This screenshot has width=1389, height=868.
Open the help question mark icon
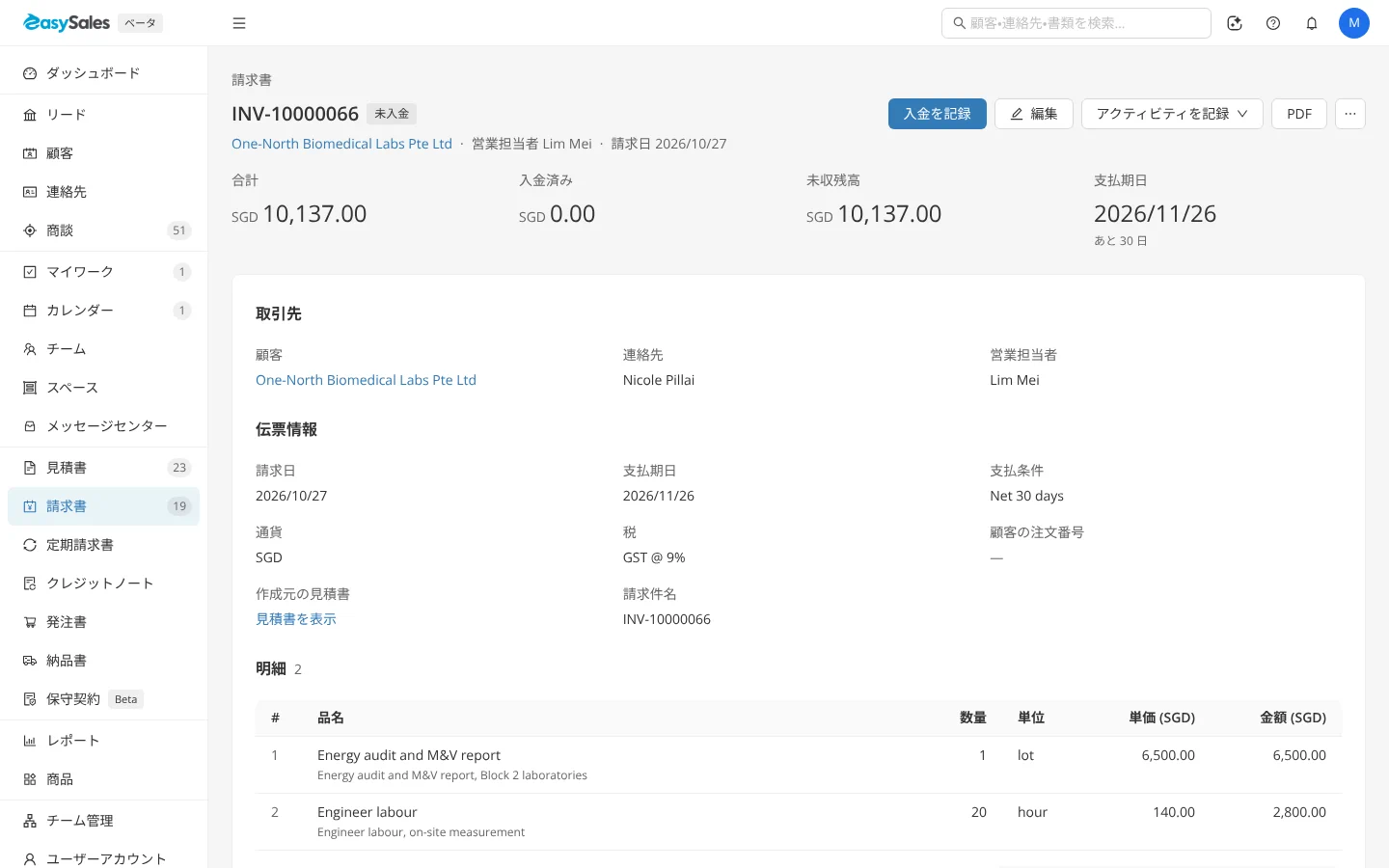[x=1273, y=23]
